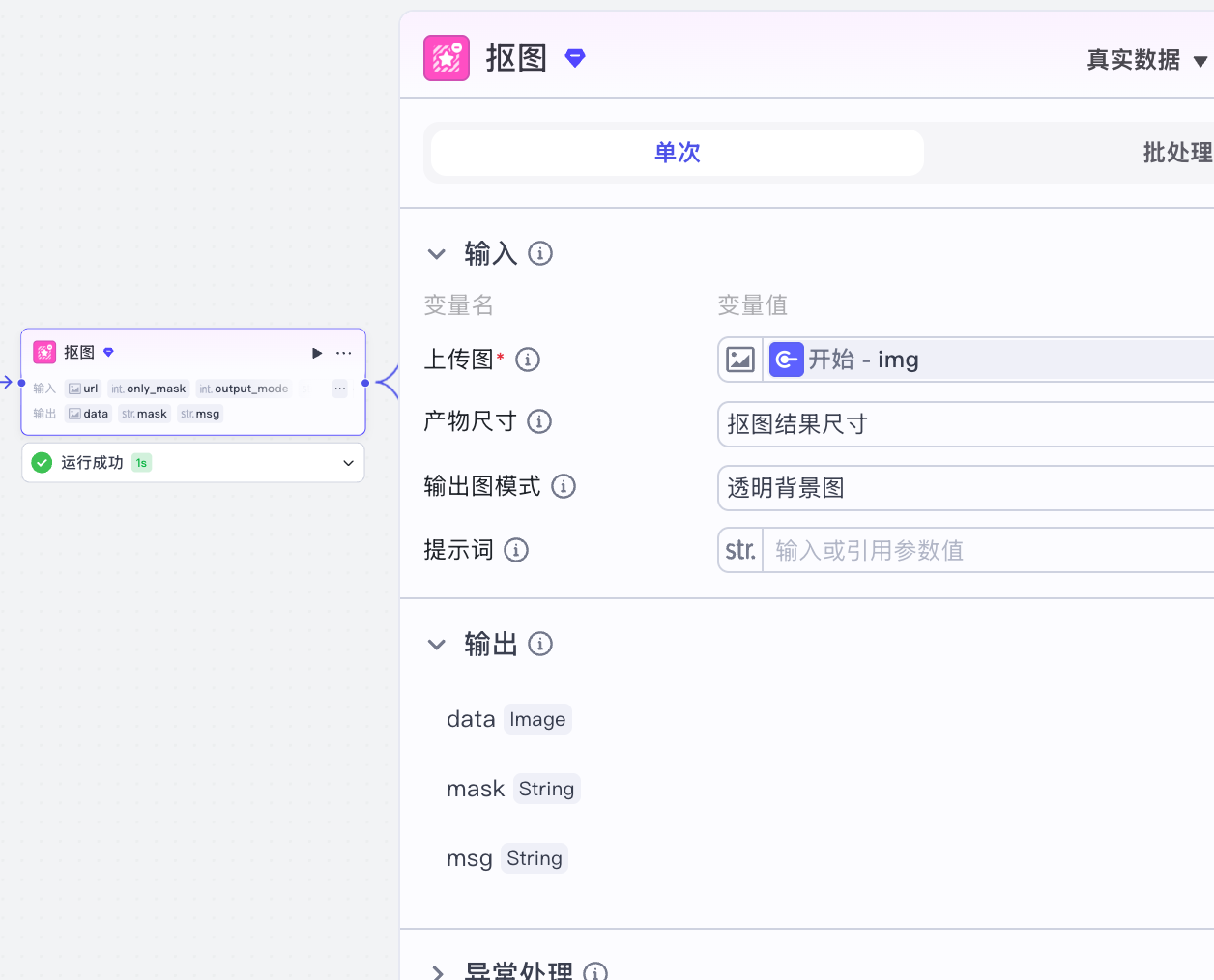The height and width of the screenshot is (980, 1214).
Task: Click the info icon next to 产物尺寸
Action: (x=539, y=421)
